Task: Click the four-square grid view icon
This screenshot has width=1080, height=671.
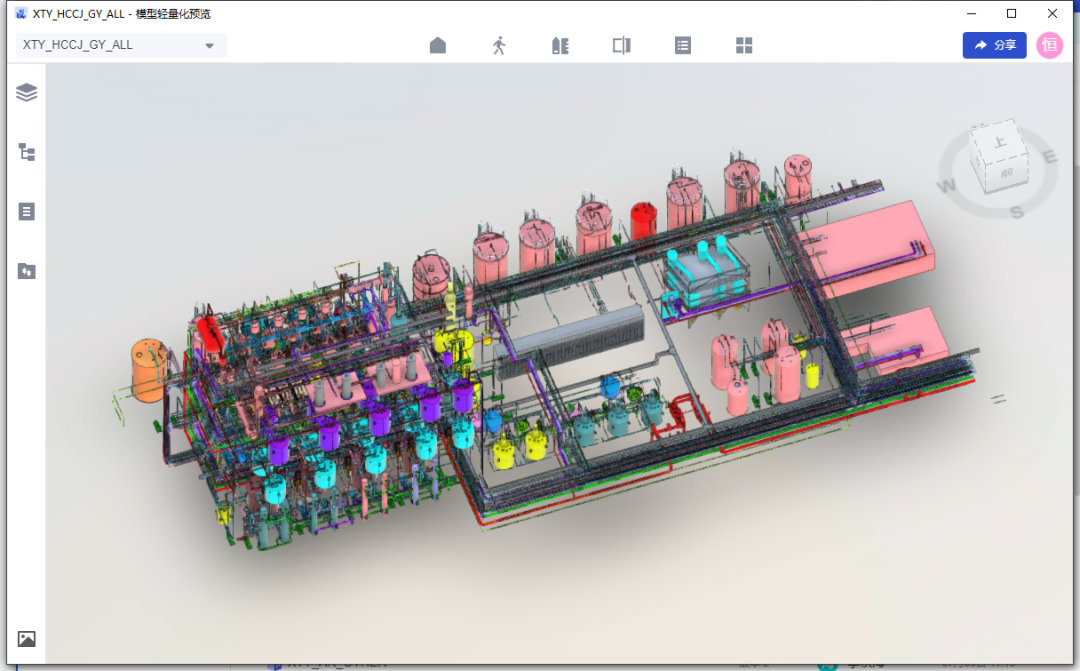Action: 744,45
